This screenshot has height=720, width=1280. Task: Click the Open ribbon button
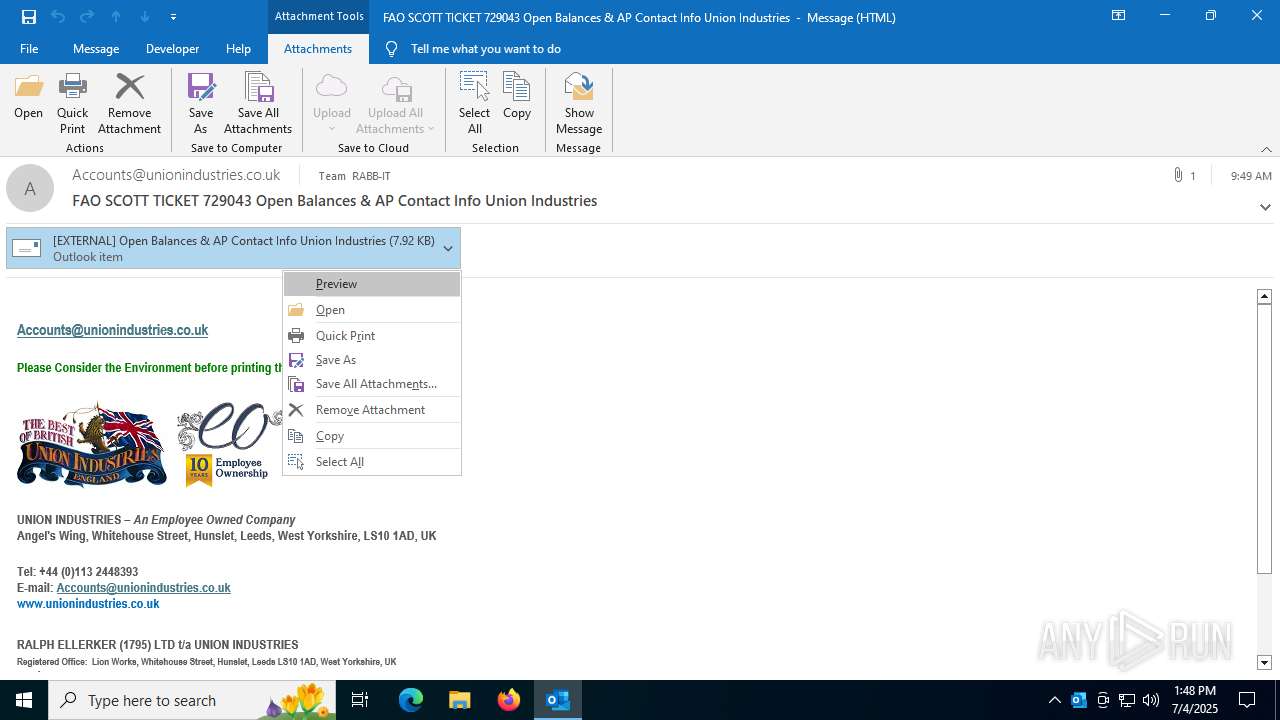click(28, 97)
